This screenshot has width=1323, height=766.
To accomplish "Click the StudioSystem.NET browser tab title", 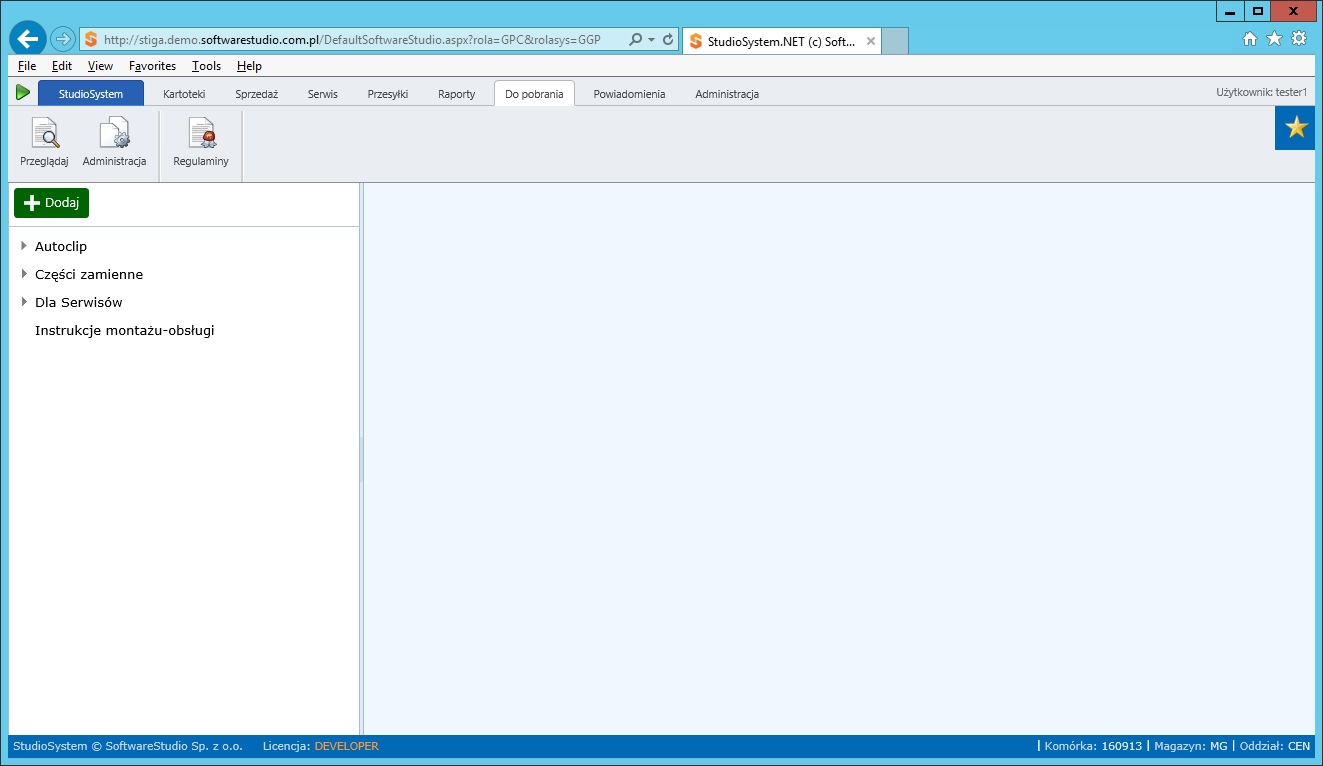I will point(780,42).
